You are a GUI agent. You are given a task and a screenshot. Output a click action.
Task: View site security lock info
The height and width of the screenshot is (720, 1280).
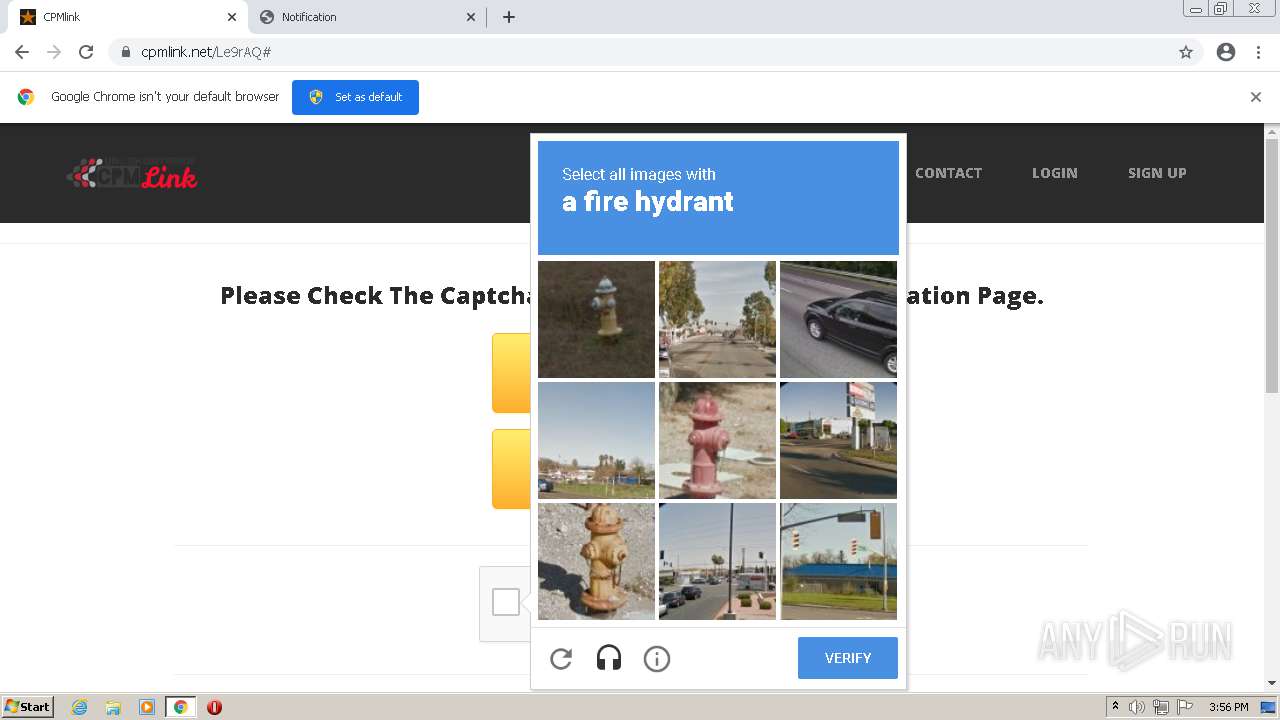coord(125,52)
